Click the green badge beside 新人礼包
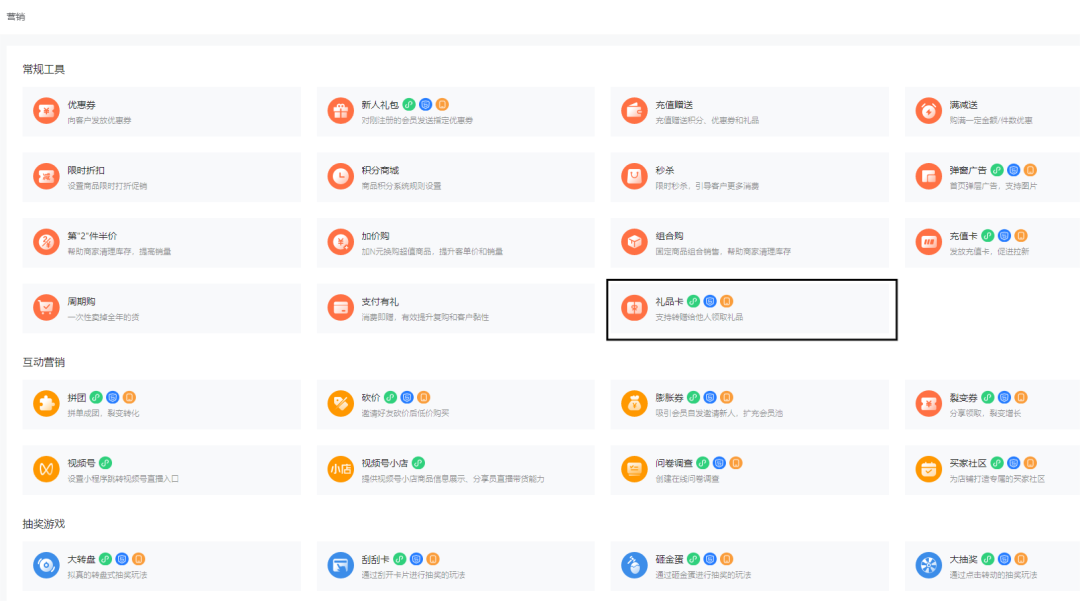 (409, 105)
